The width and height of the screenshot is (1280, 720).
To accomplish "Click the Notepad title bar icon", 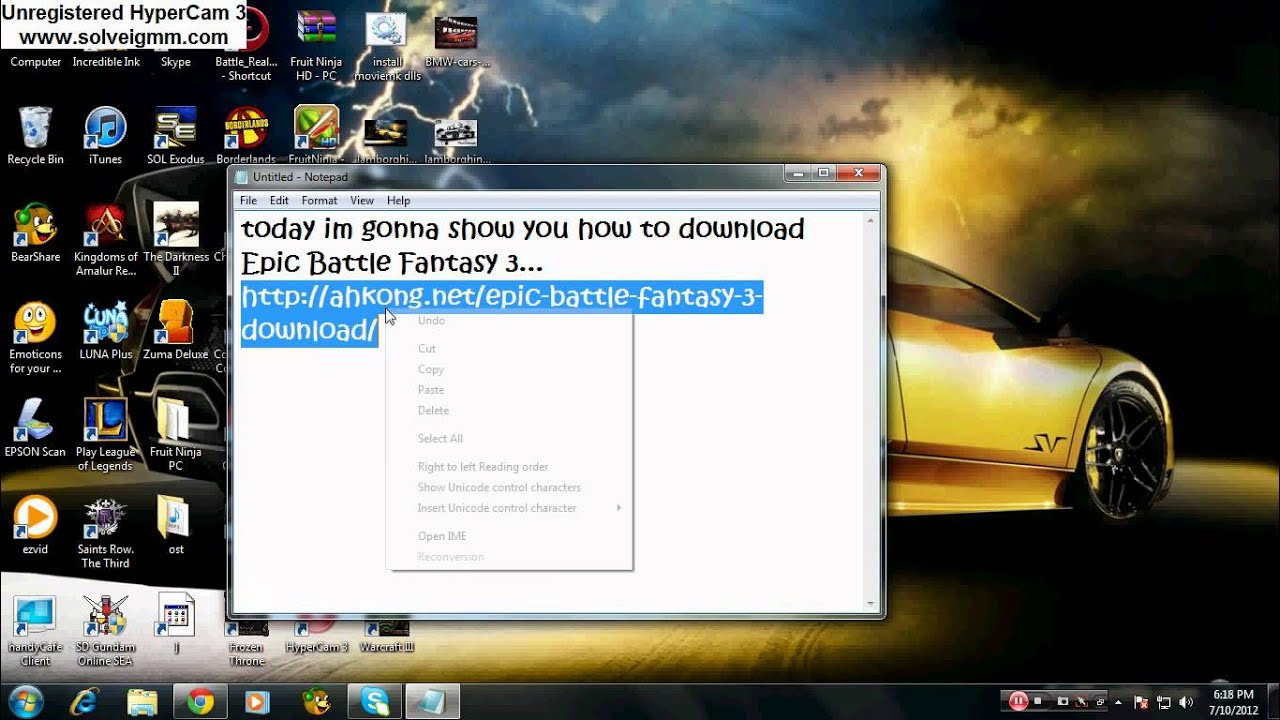I will coord(241,177).
